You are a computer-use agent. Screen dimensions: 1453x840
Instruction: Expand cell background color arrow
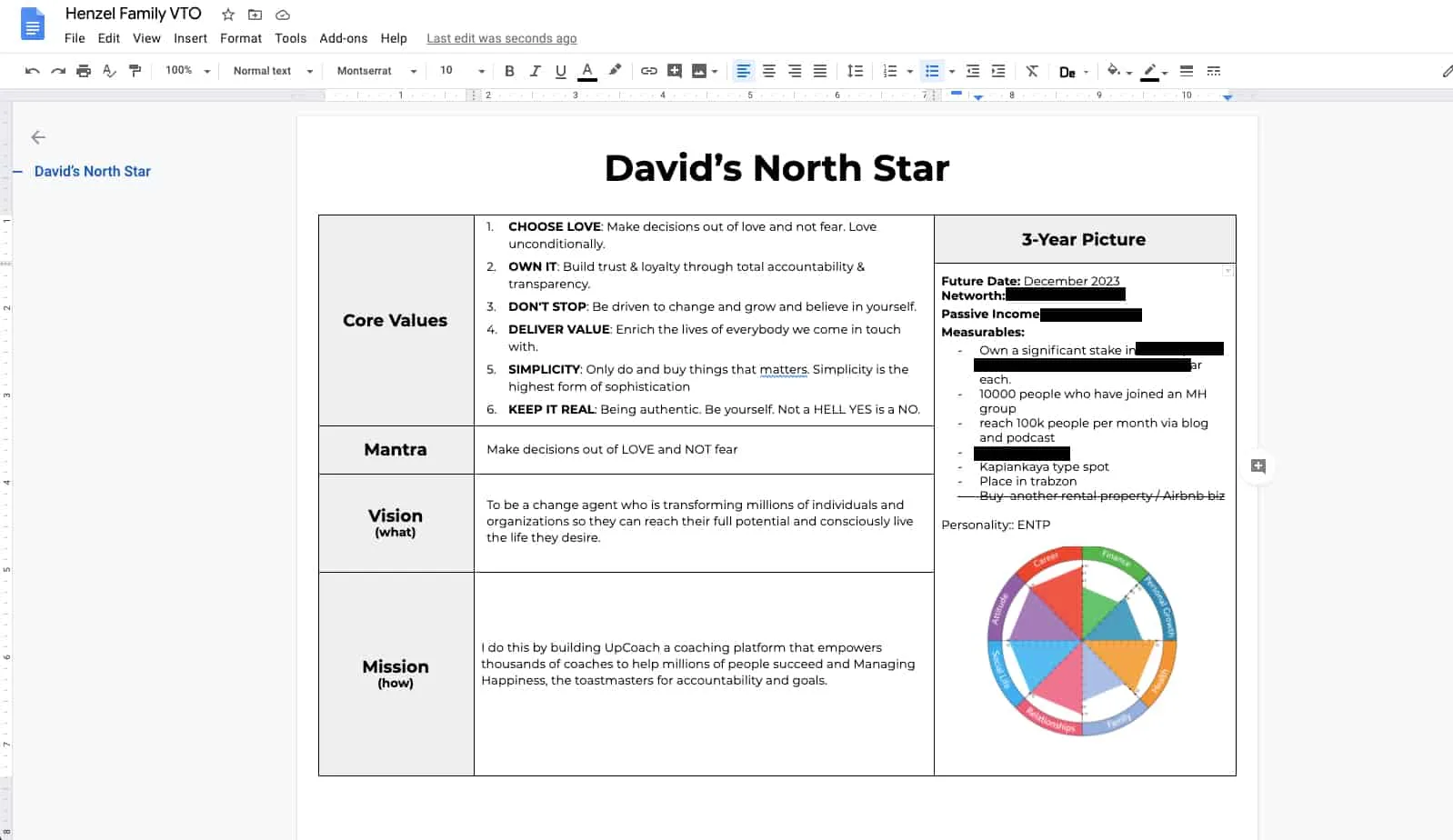(1129, 71)
